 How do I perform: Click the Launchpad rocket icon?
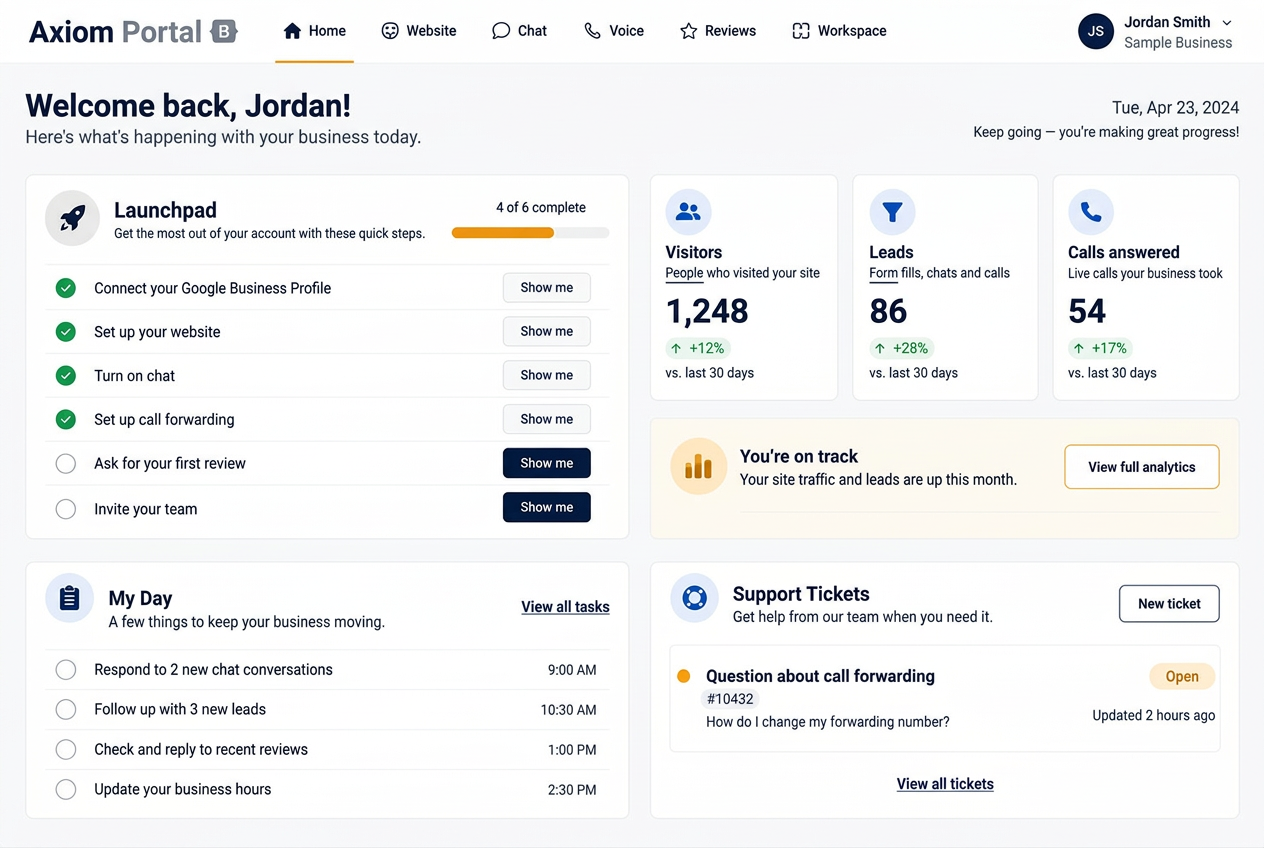click(x=72, y=218)
